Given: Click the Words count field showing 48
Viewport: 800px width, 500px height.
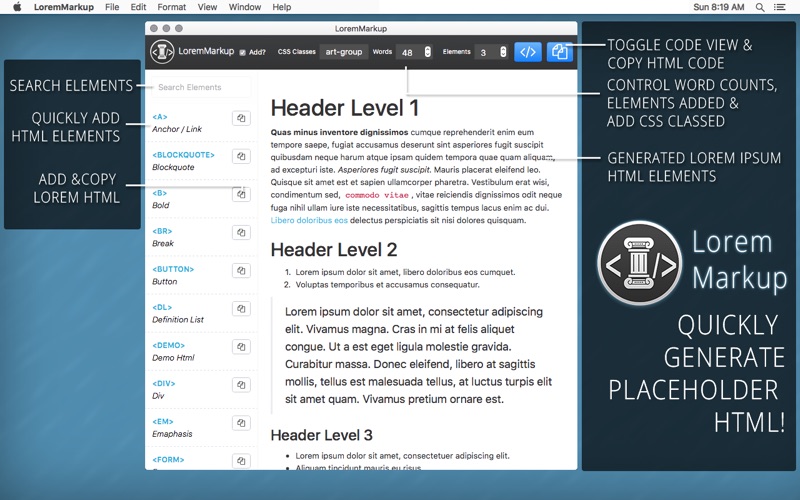Looking at the screenshot, I should tap(409, 52).
